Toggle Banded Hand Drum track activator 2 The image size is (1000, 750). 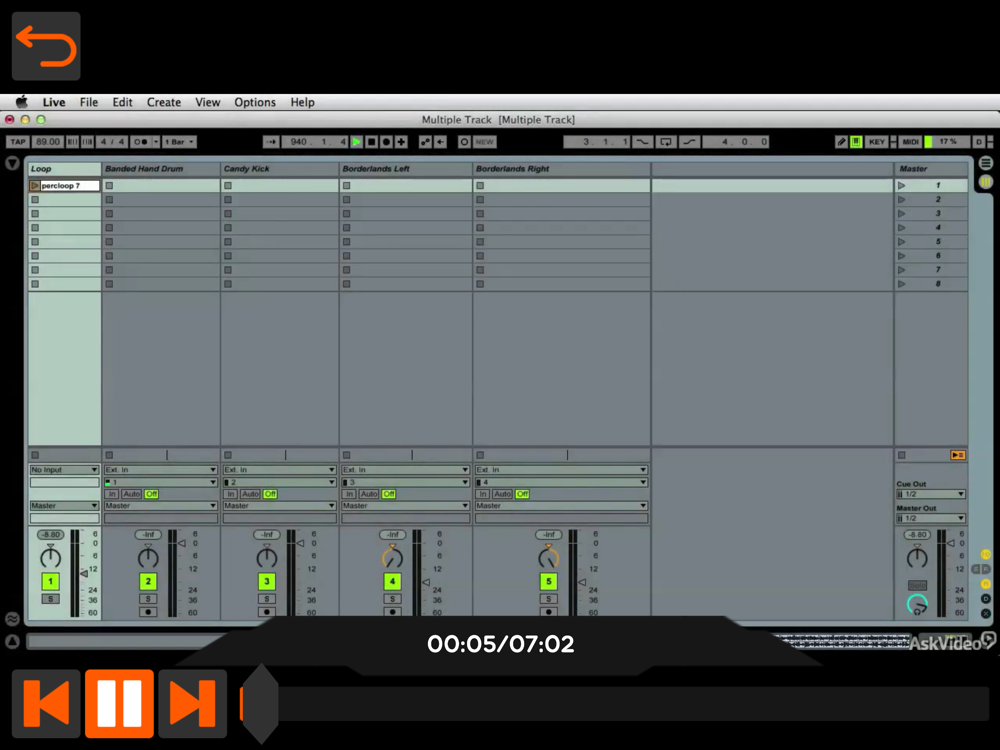(148, 581)
